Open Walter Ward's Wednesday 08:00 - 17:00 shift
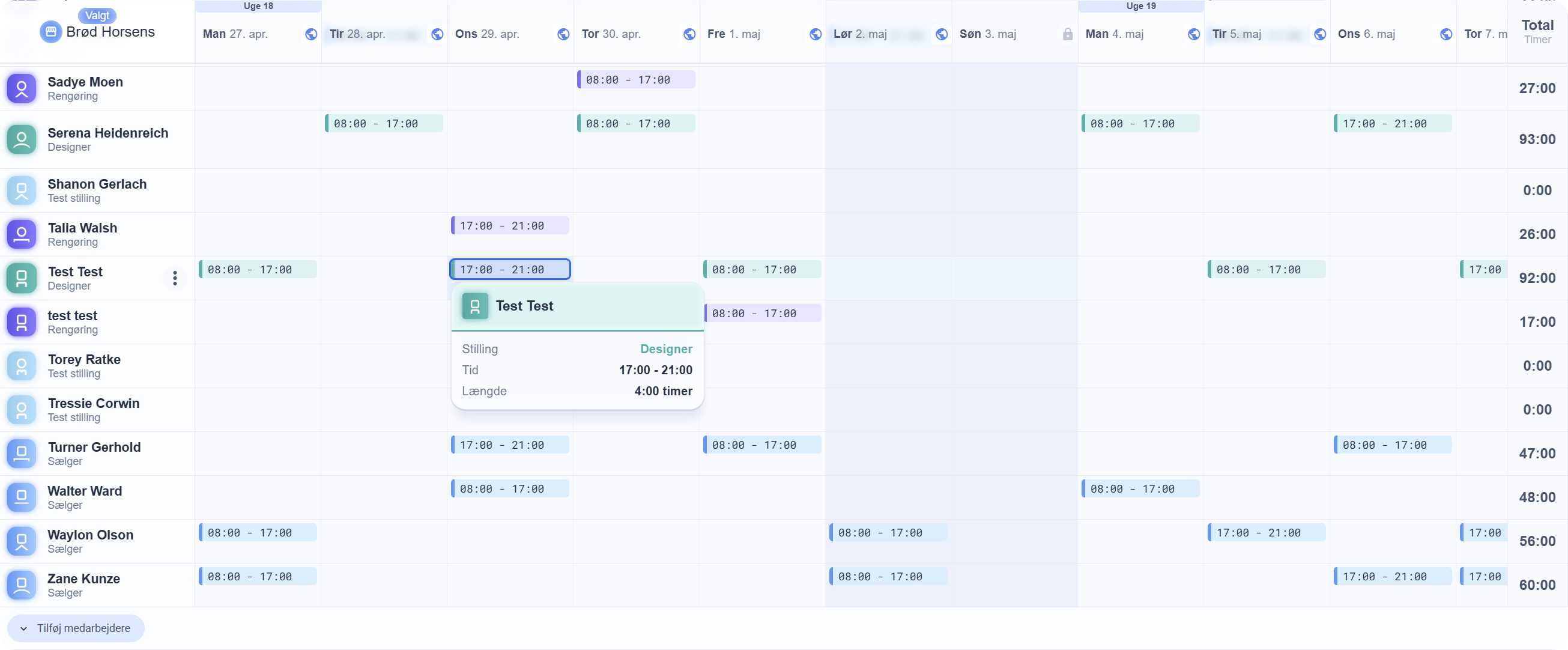Viewport: 1568px width, 650px height. click(510, 489)
